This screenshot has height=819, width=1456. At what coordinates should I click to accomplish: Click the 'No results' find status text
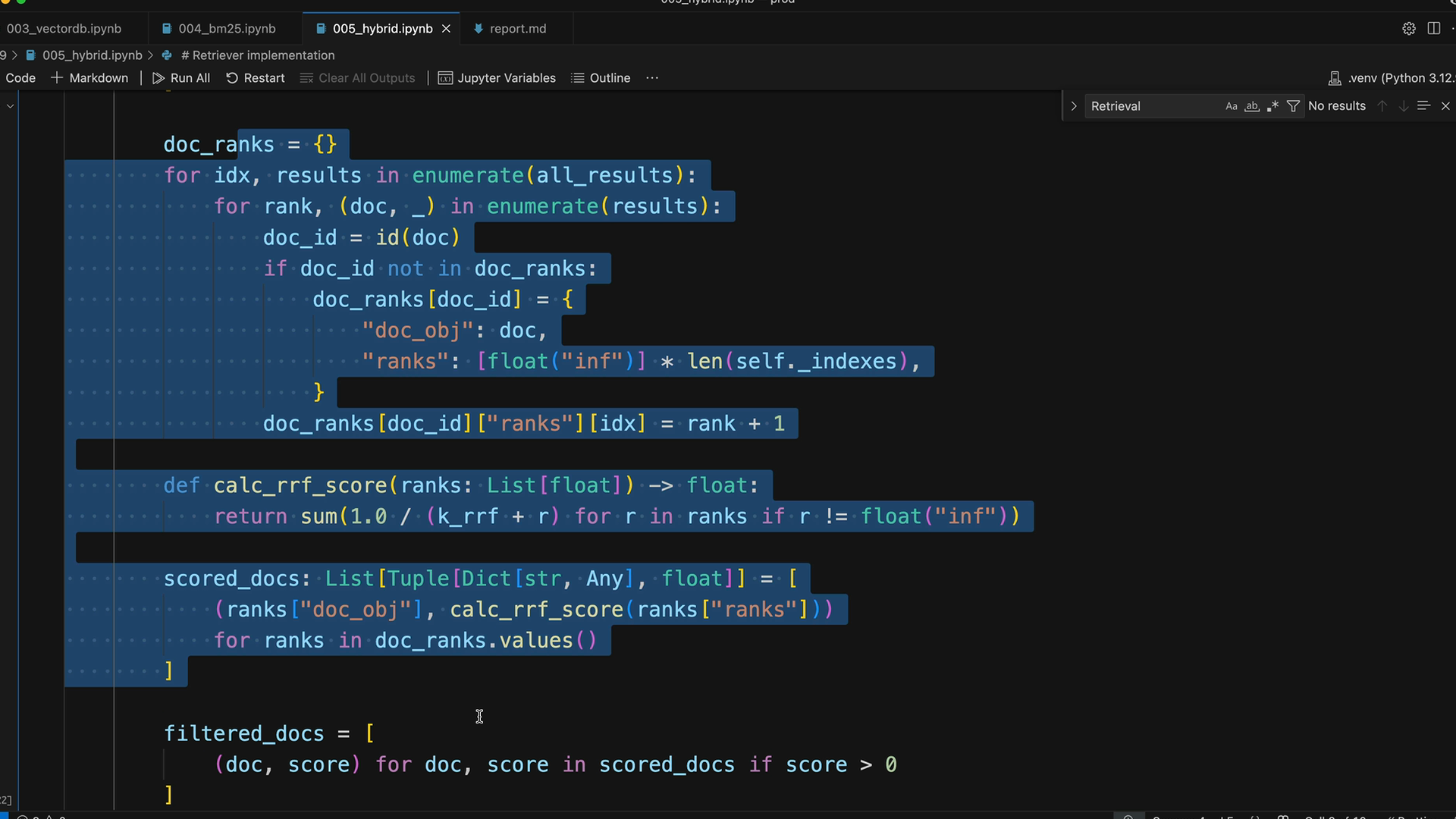click(1337, 106)
